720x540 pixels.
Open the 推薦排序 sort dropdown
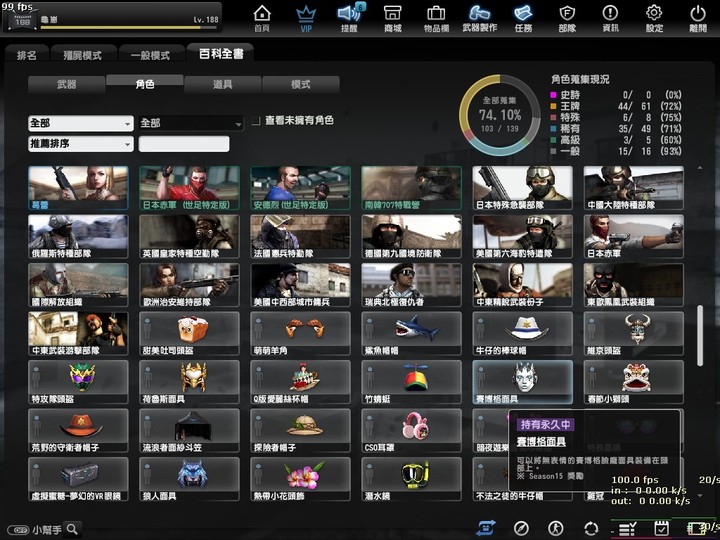pyautogui.click(x=81, y=144)
